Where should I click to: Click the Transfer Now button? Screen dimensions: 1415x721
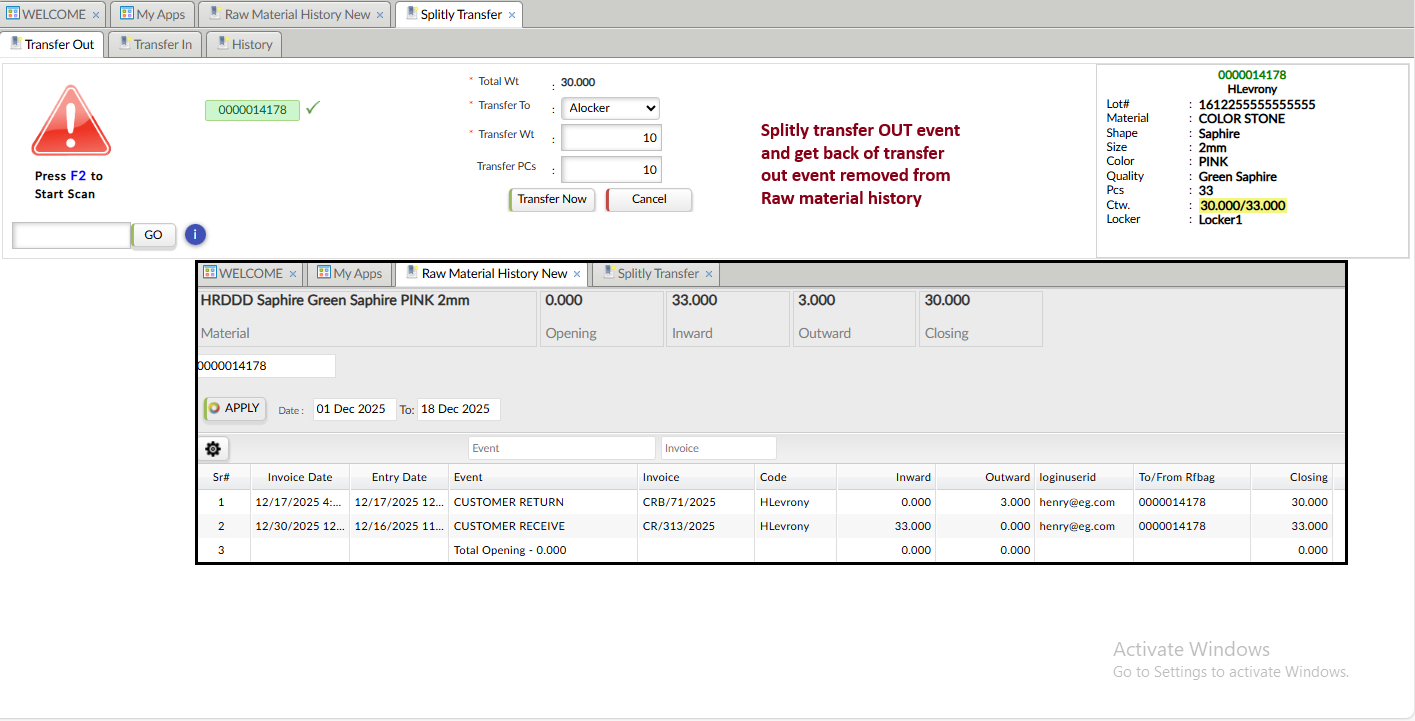click(x=552, y=199)
